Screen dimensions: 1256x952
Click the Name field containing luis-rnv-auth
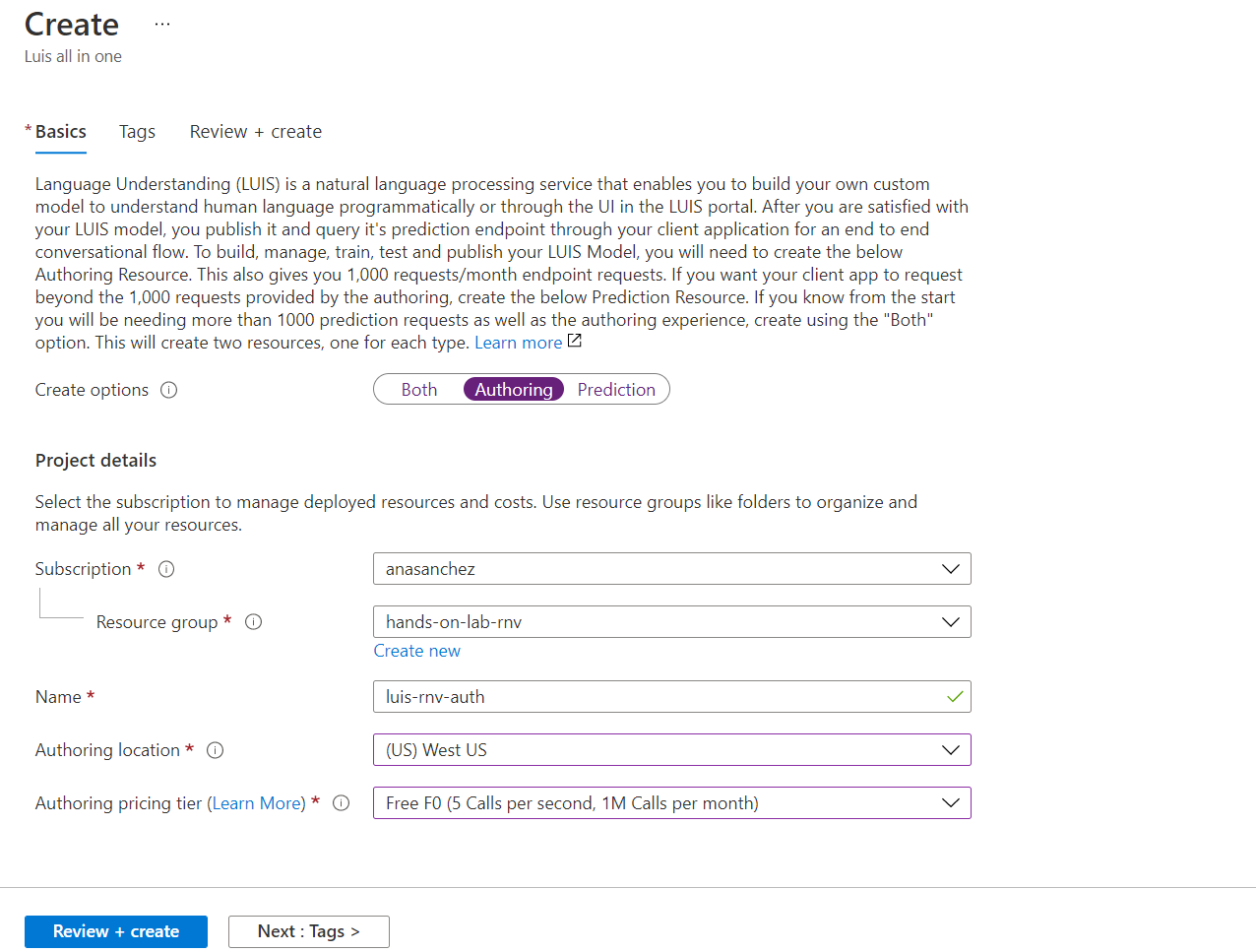[x=672, y=697]
